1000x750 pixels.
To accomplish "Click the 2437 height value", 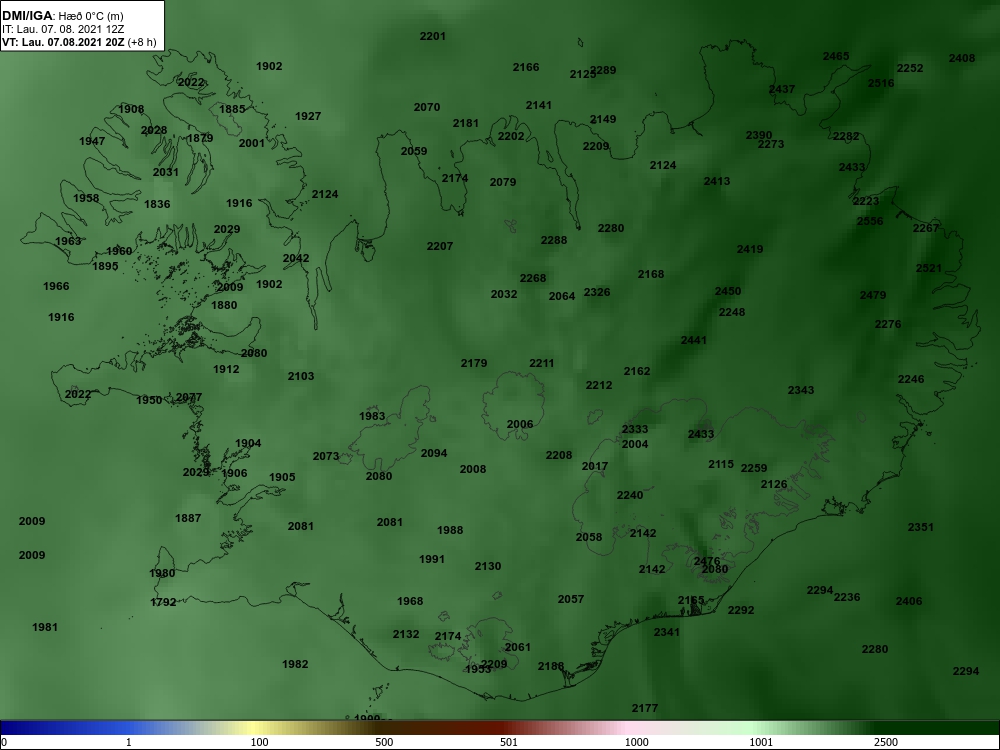I will [782, 89].
